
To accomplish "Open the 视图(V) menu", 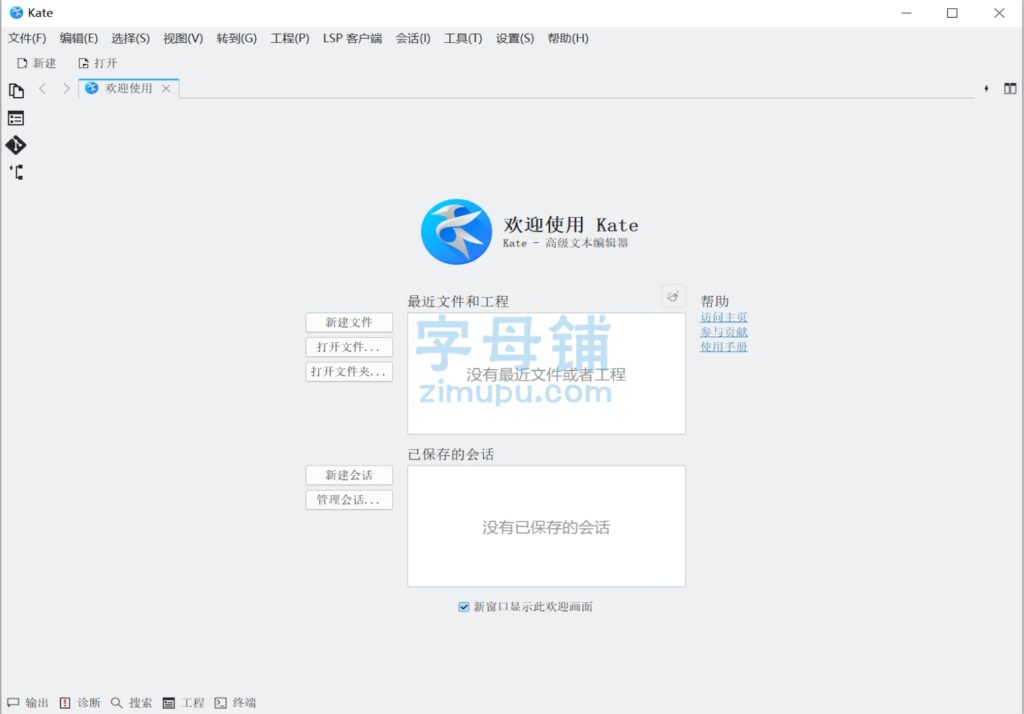I will [x=183, y=38].
